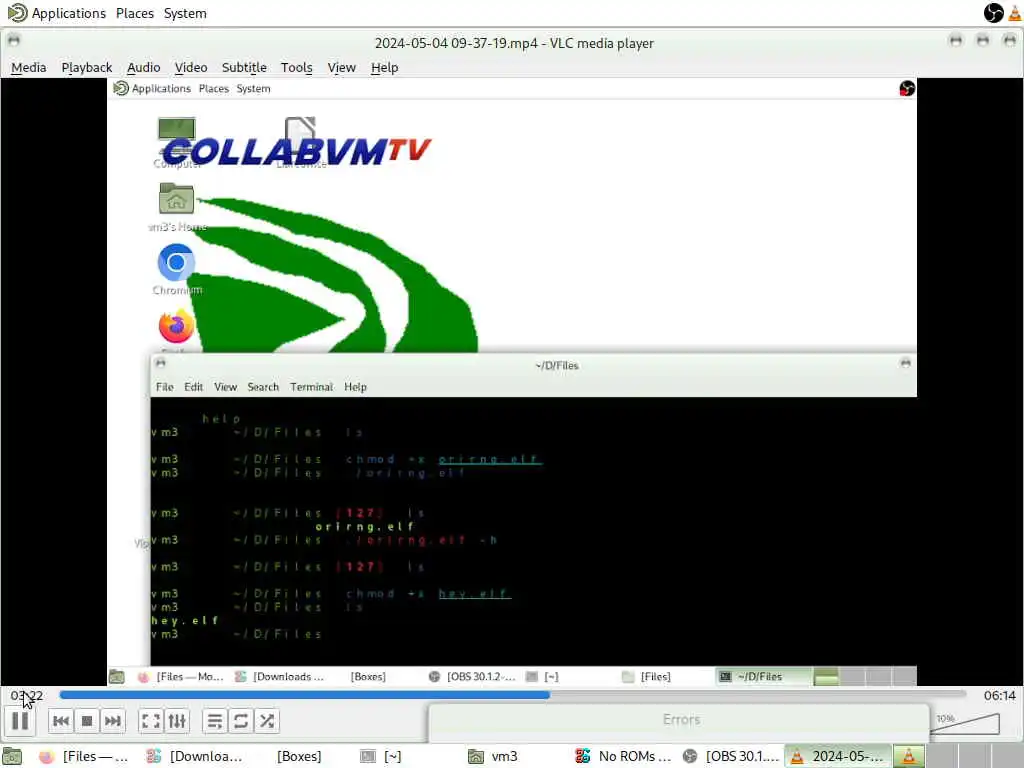
Task: Click the VLC window menu button in title bar
Action: click(14, 40)
